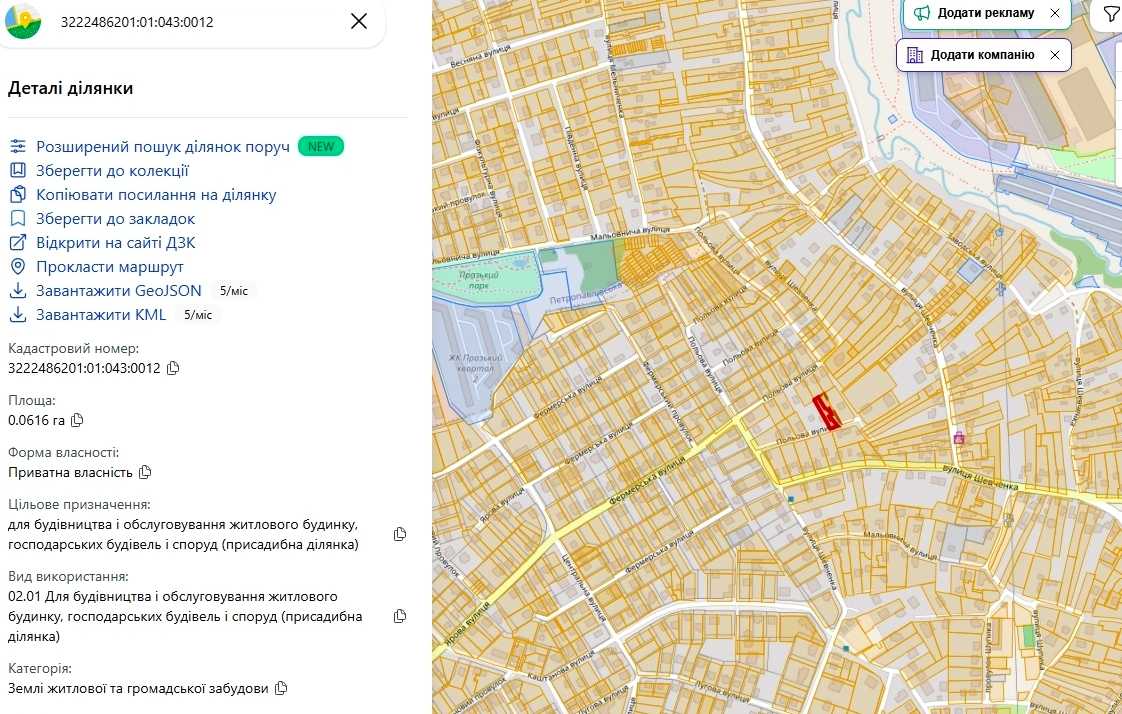Click the Деталі ділянки heading
The width and height of the screenshot is (1122, 714).
(x=71, y=88)
